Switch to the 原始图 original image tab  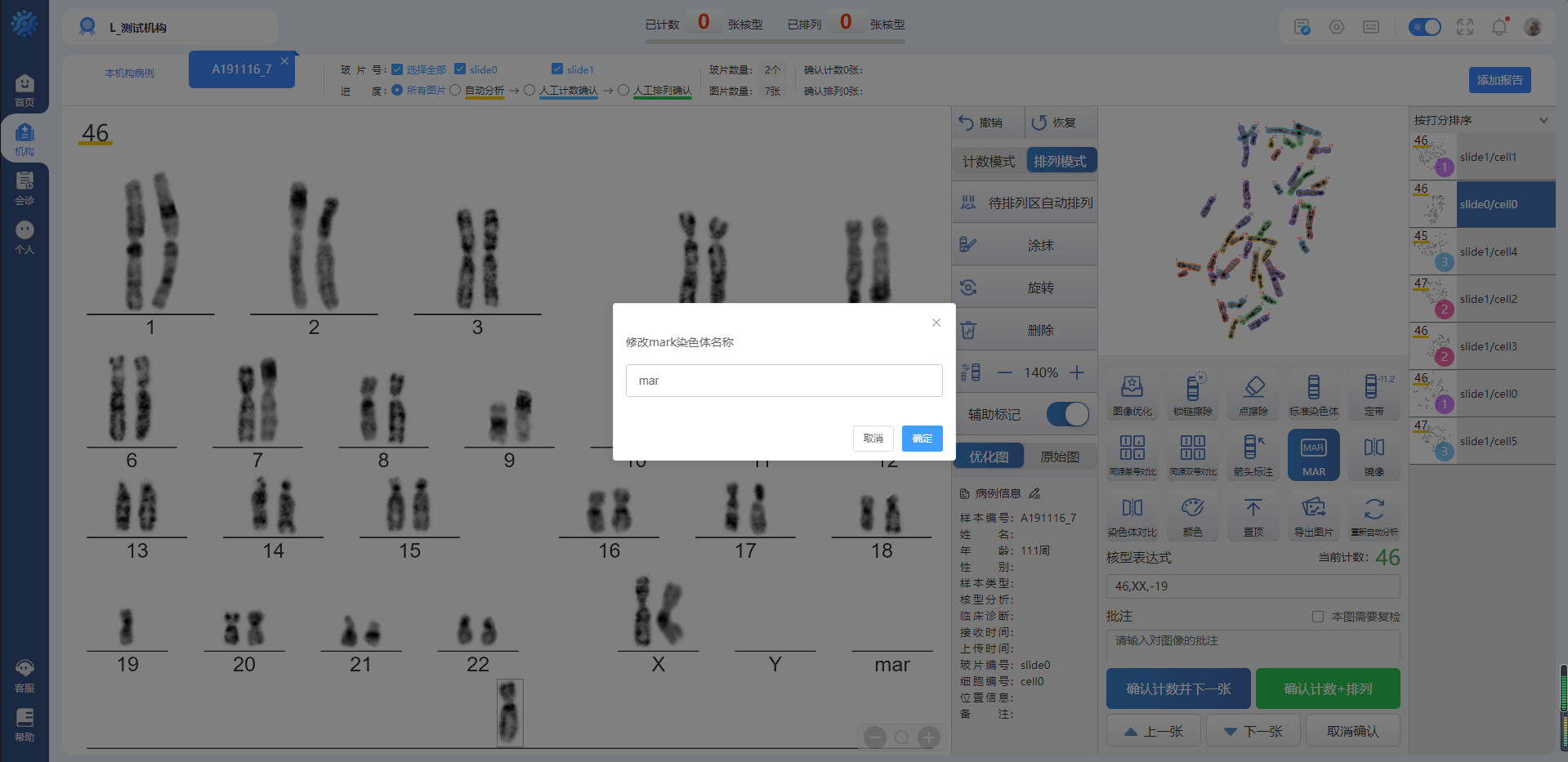click(1059, 457)
